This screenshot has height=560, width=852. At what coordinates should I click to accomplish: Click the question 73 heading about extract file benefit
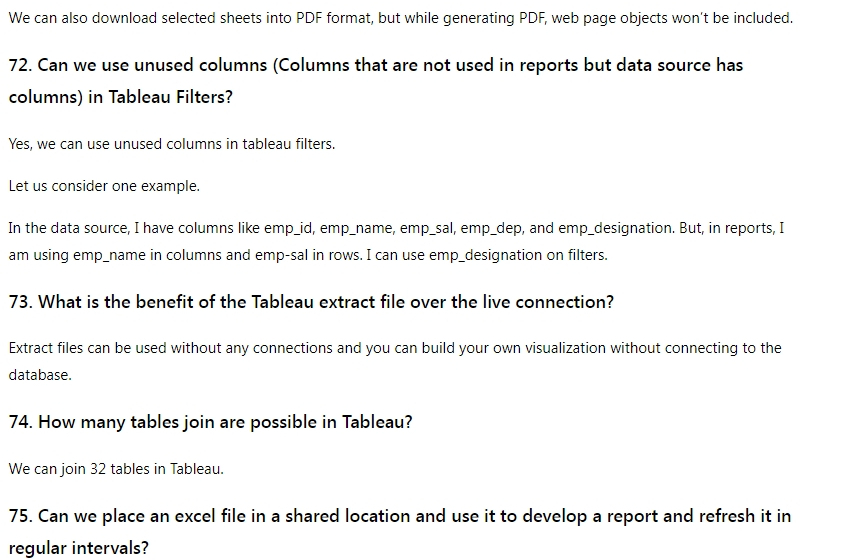pyautogui.click(x=311, y=302)
